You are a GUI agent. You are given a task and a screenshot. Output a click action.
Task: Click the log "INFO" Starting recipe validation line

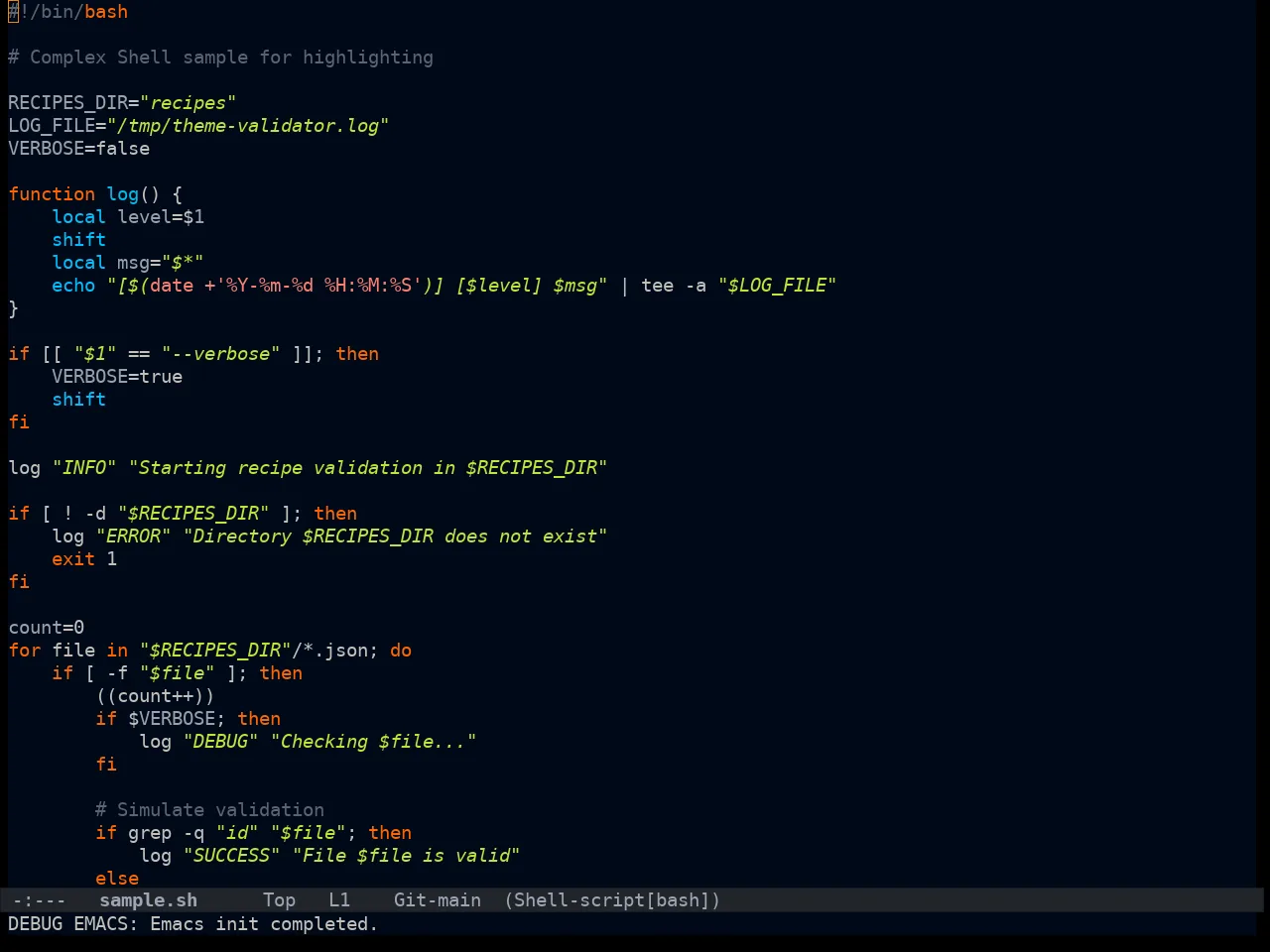coord(308,468)
